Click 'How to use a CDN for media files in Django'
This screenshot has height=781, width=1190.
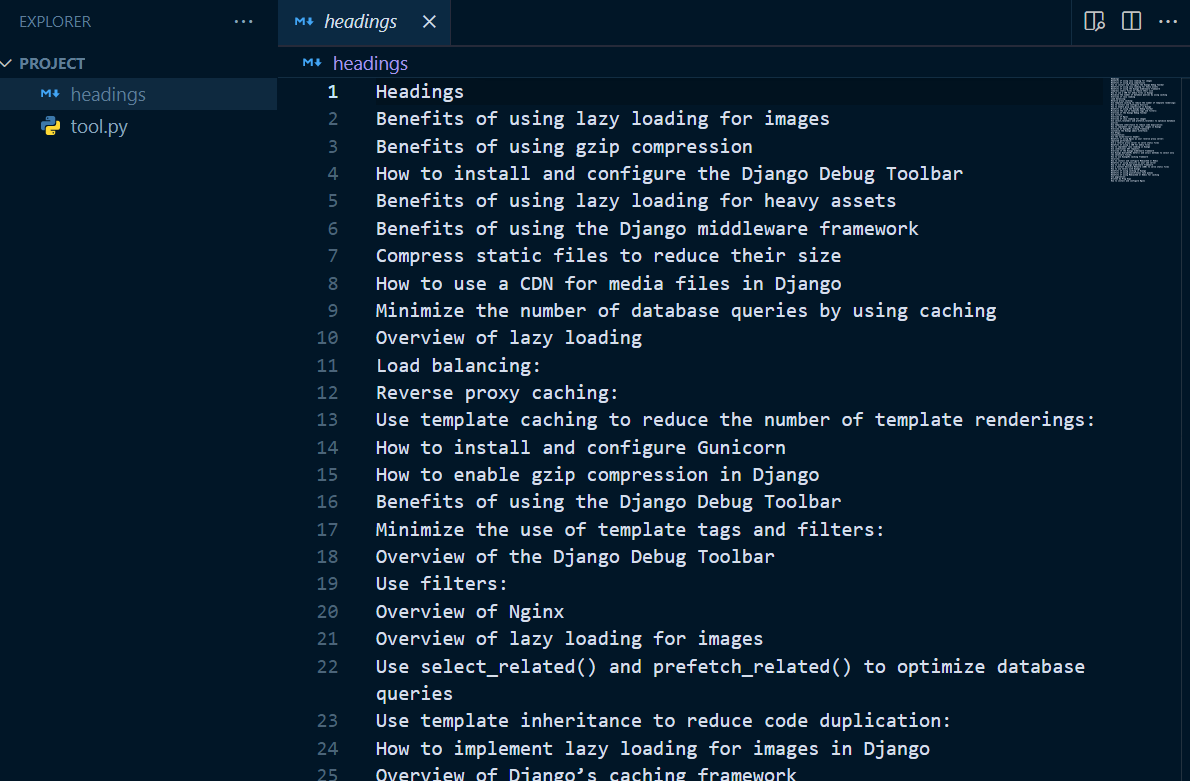[608, 283]
